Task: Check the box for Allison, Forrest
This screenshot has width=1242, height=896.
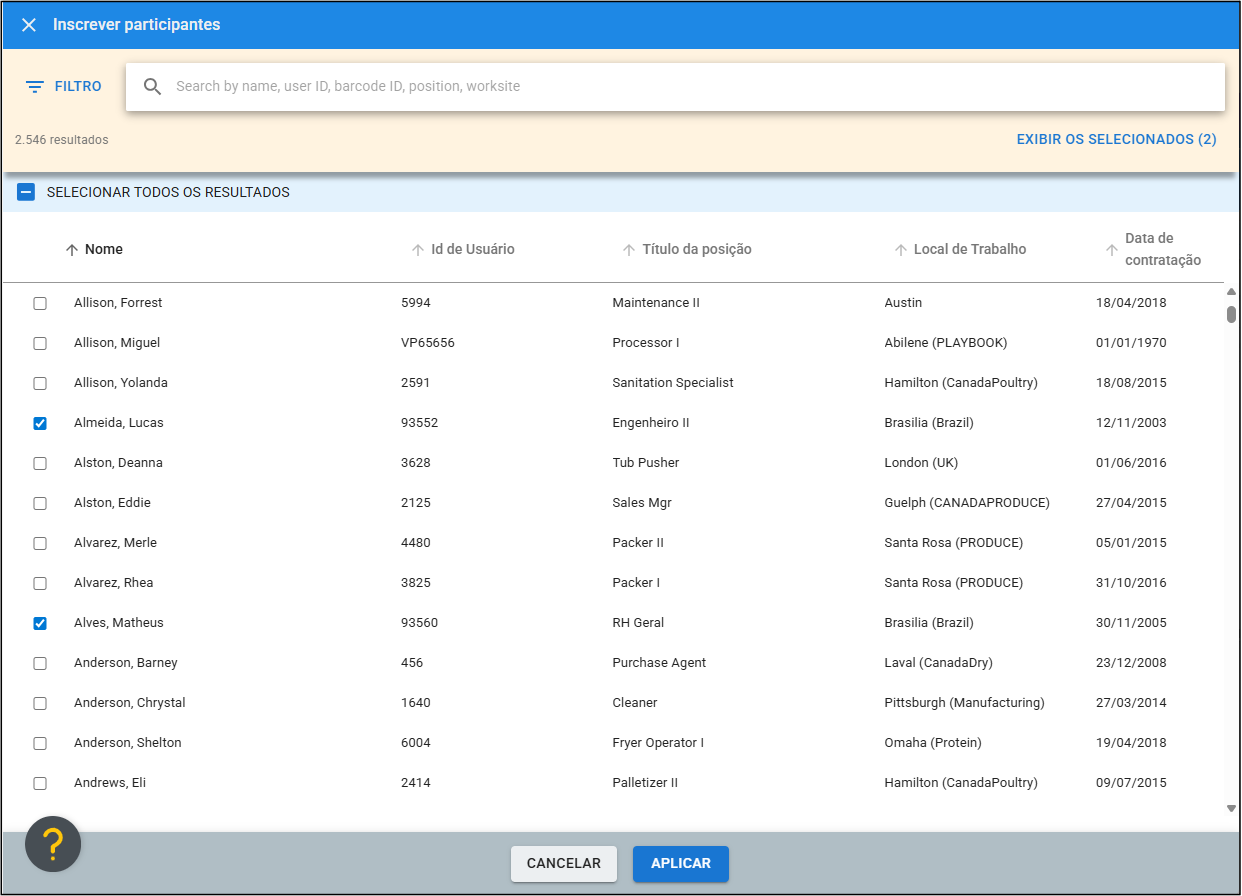Action: coord(40,303)
